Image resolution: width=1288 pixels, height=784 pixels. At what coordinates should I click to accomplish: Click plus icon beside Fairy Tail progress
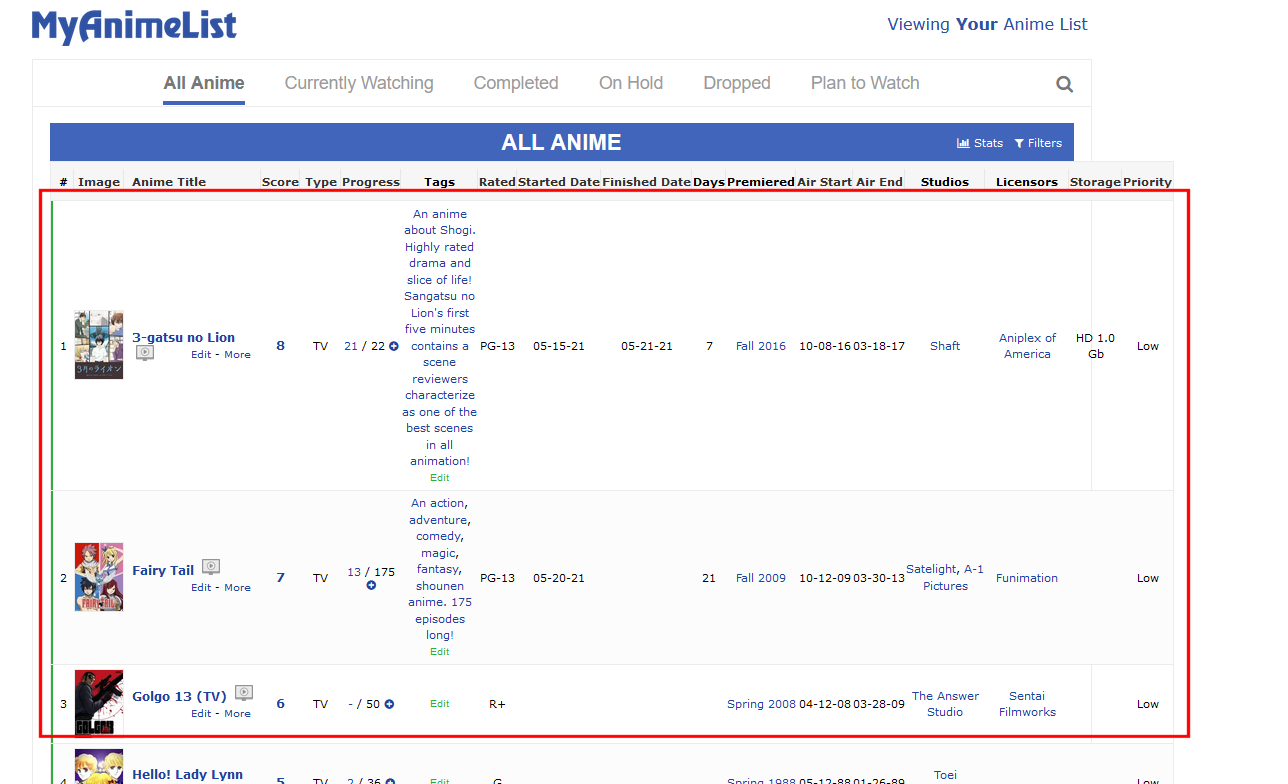(371, 585)
